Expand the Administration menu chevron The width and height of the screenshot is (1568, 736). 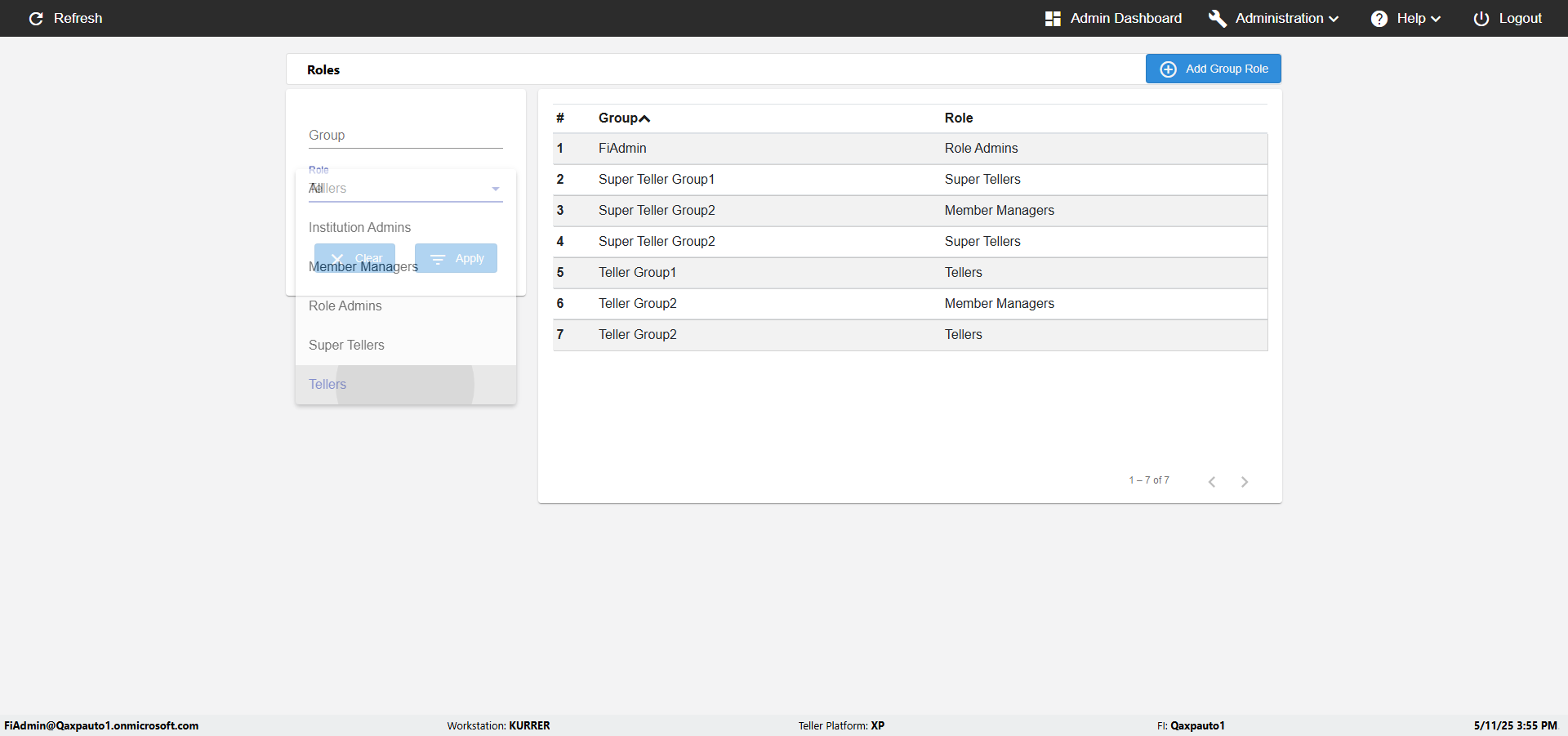1334,19
